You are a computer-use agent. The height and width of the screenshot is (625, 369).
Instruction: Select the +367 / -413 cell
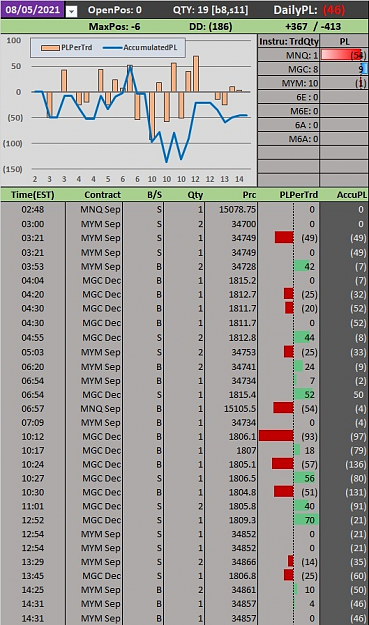pyautogui.click(x=313, y=27)
